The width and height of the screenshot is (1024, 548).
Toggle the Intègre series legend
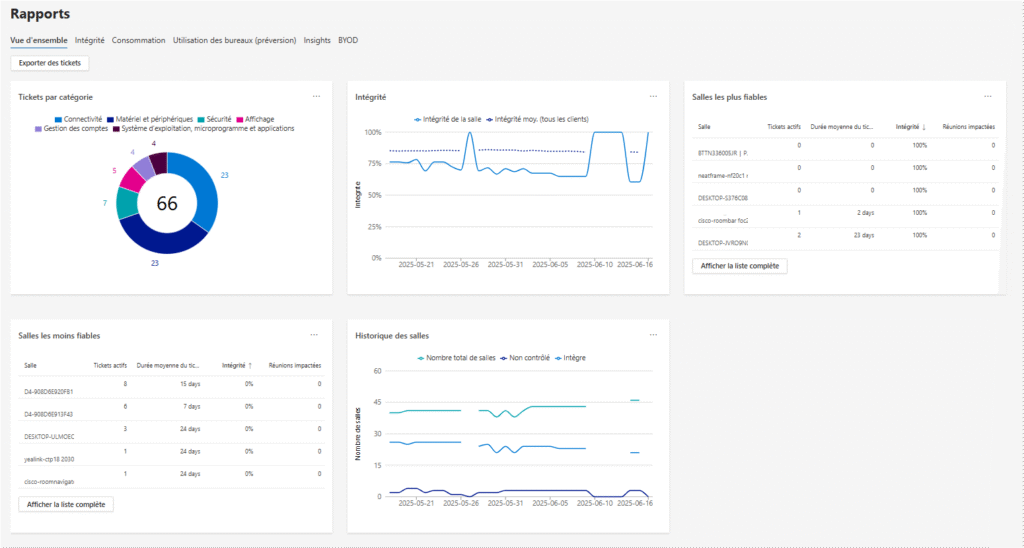[570, 358]
